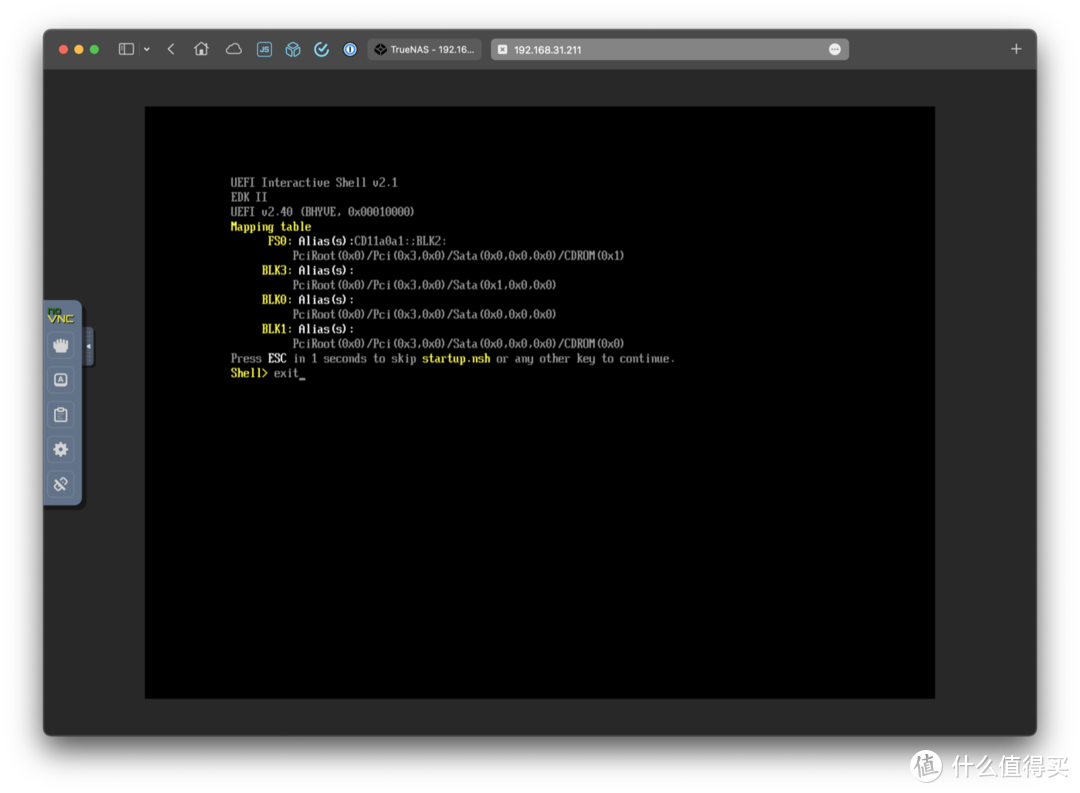The image size is (1080, 793).
Task: Open page options ellipsis in address bar
Action: [835, 49]
